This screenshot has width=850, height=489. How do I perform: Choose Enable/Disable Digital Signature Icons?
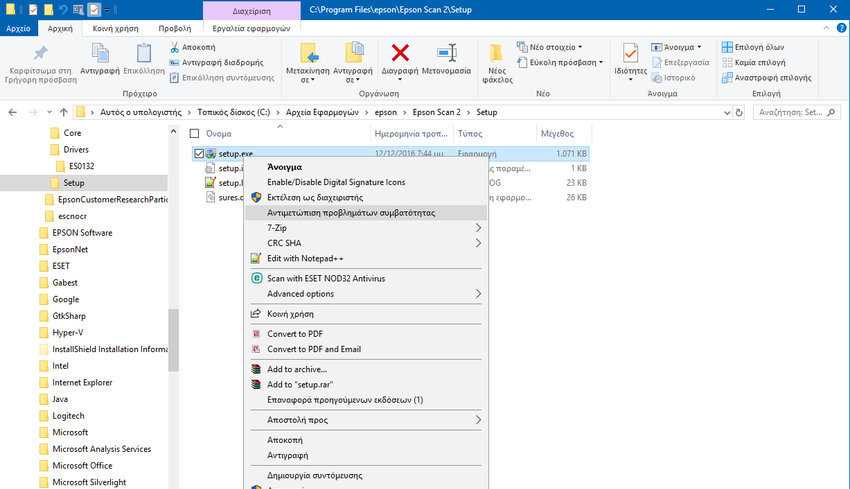click(x=365, y=182)
